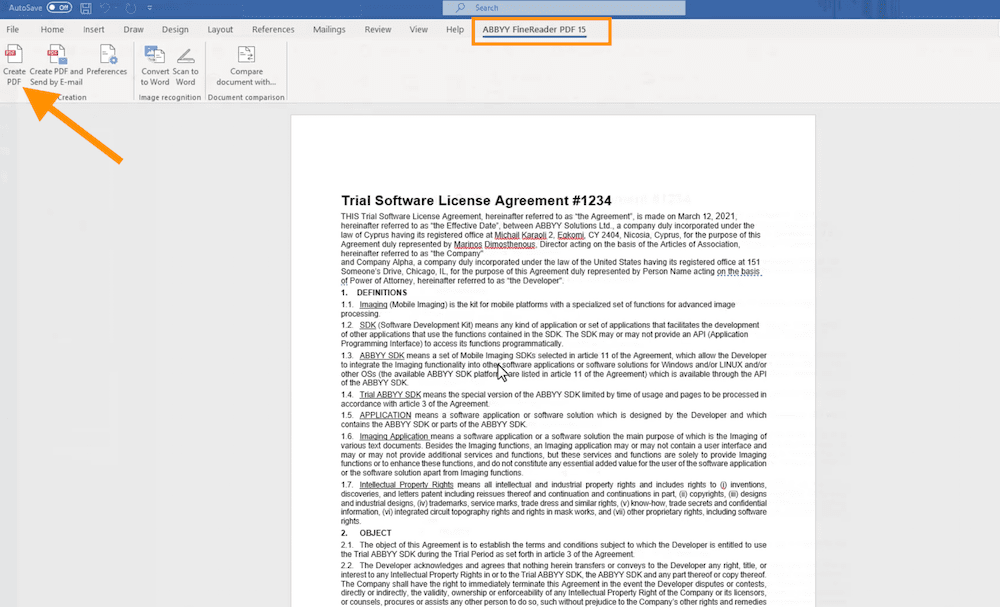Switch to the Layout tab
The height and width of the screenshot is (607, 1000).
click(x=220, y=29)
